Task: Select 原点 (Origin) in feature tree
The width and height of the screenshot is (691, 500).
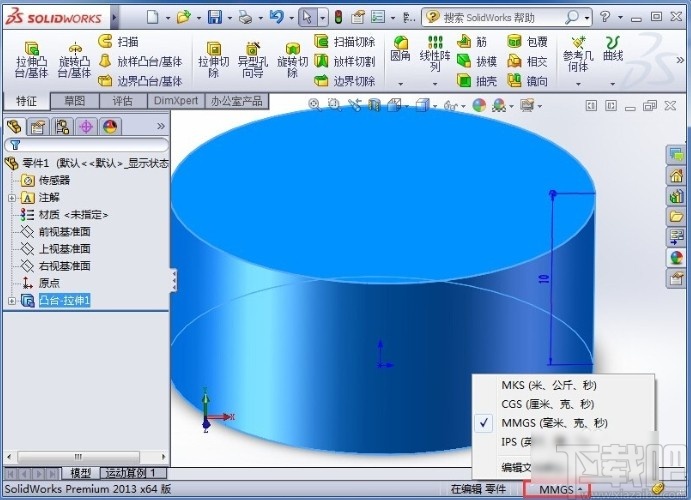Action: click(49, 283)
